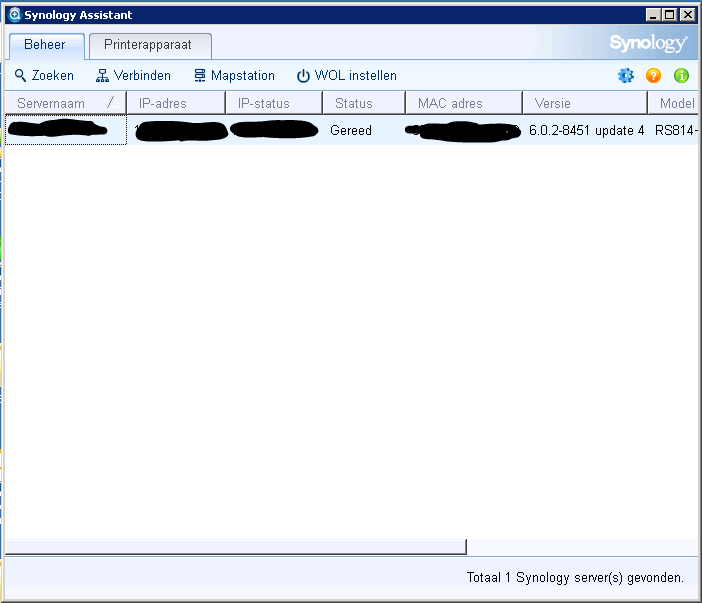This screenshot has height=603, width=702.
Task: Open the blue gear settings icon
Action: click(625, 76)
